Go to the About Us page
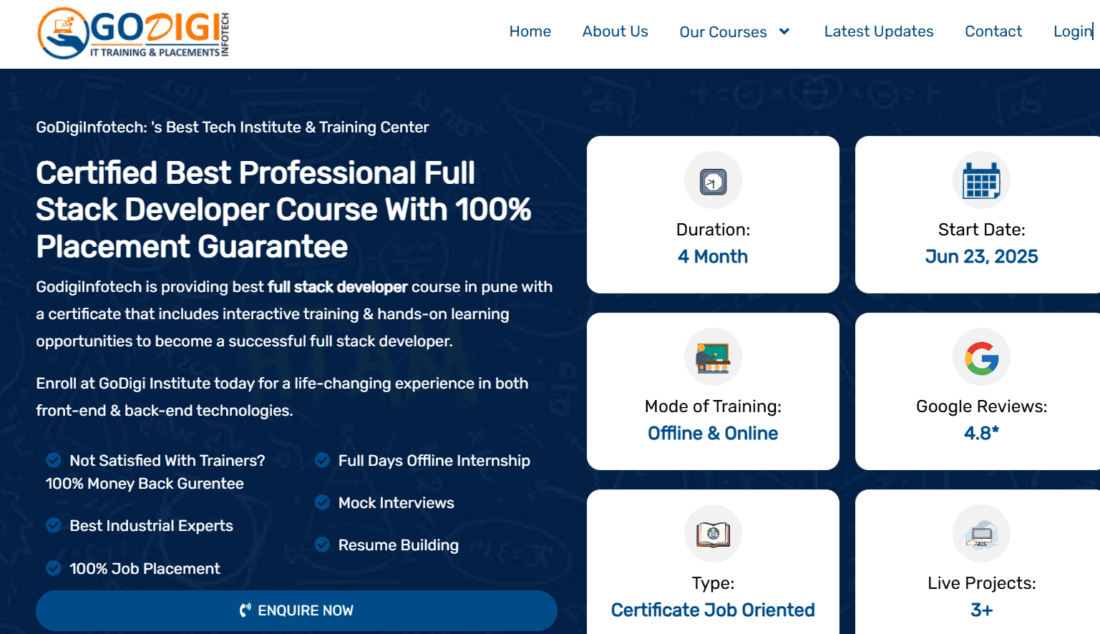The height and width of the screenshot is (634, 1100). 615,31
